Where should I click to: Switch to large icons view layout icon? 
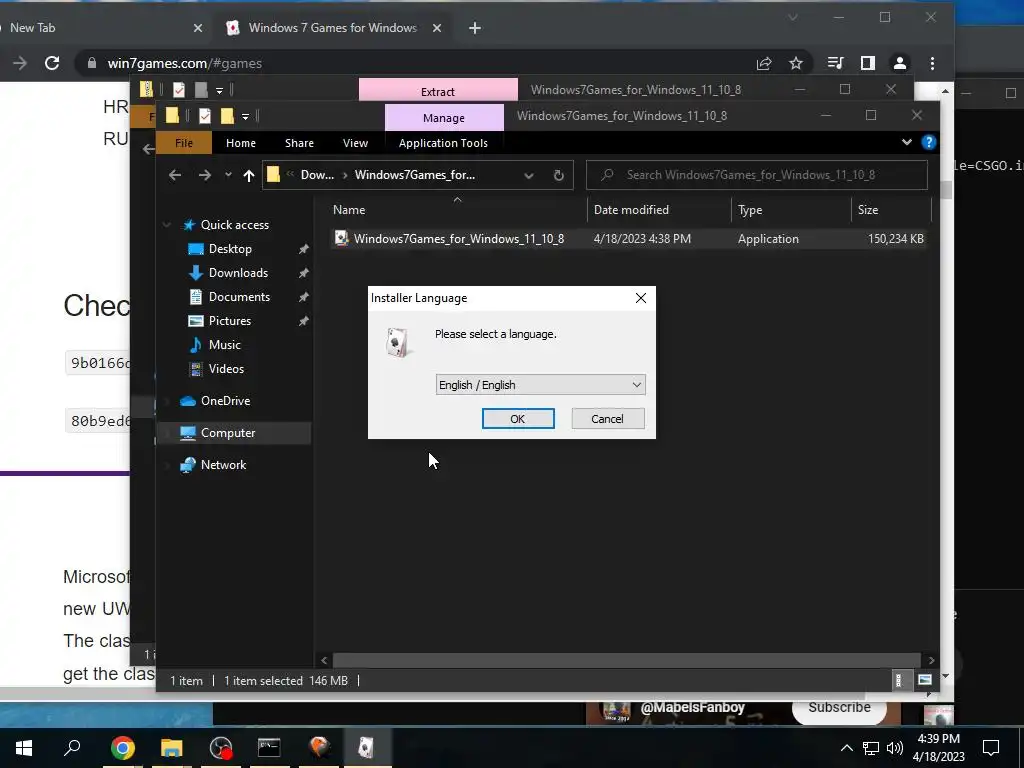pyautogui.click(x=925, y=680)
